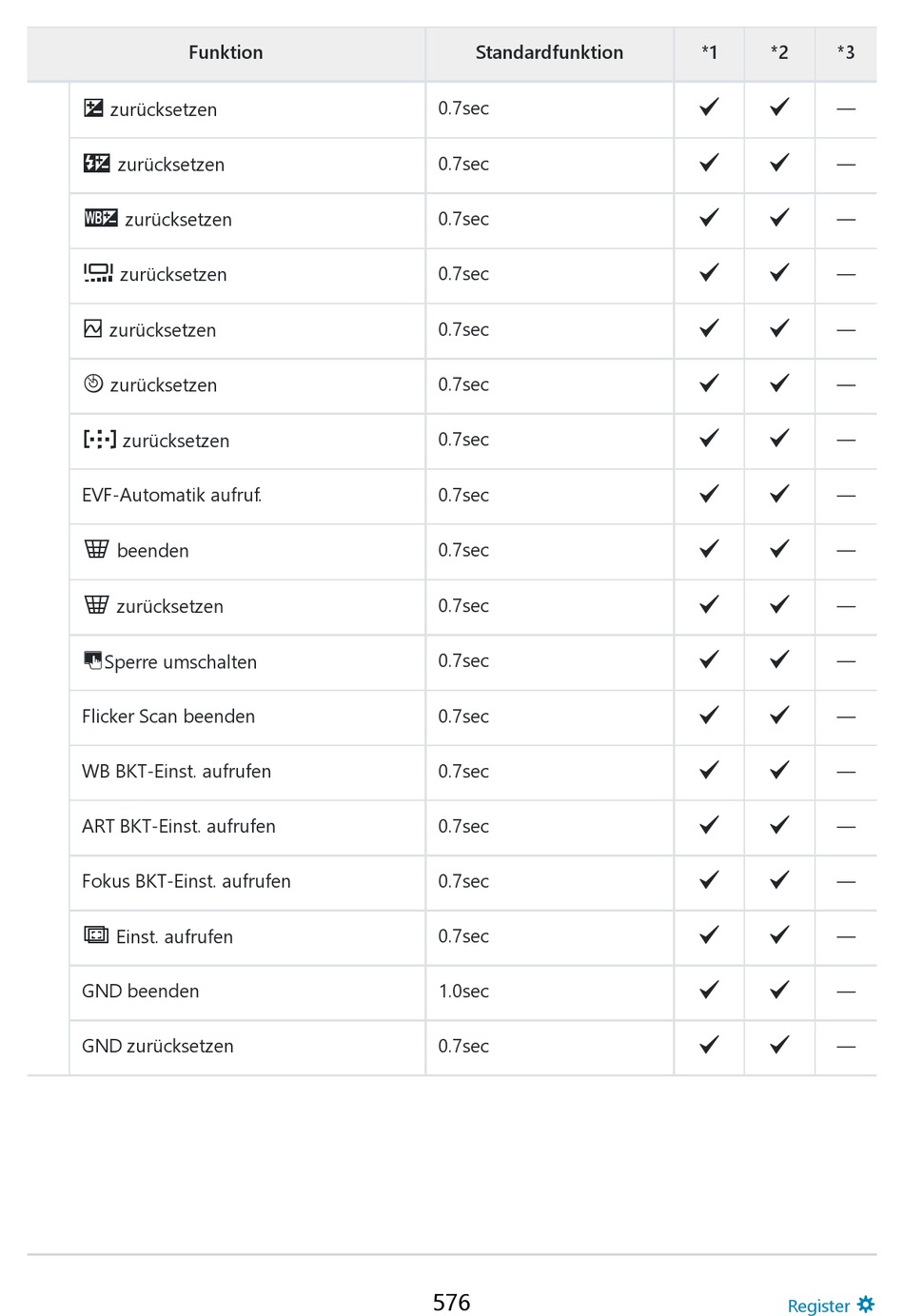Image resolution: width=904 pixels, height=1316 pixels.
Task: Click the *3 column header
Action: (x=846, y=53)
